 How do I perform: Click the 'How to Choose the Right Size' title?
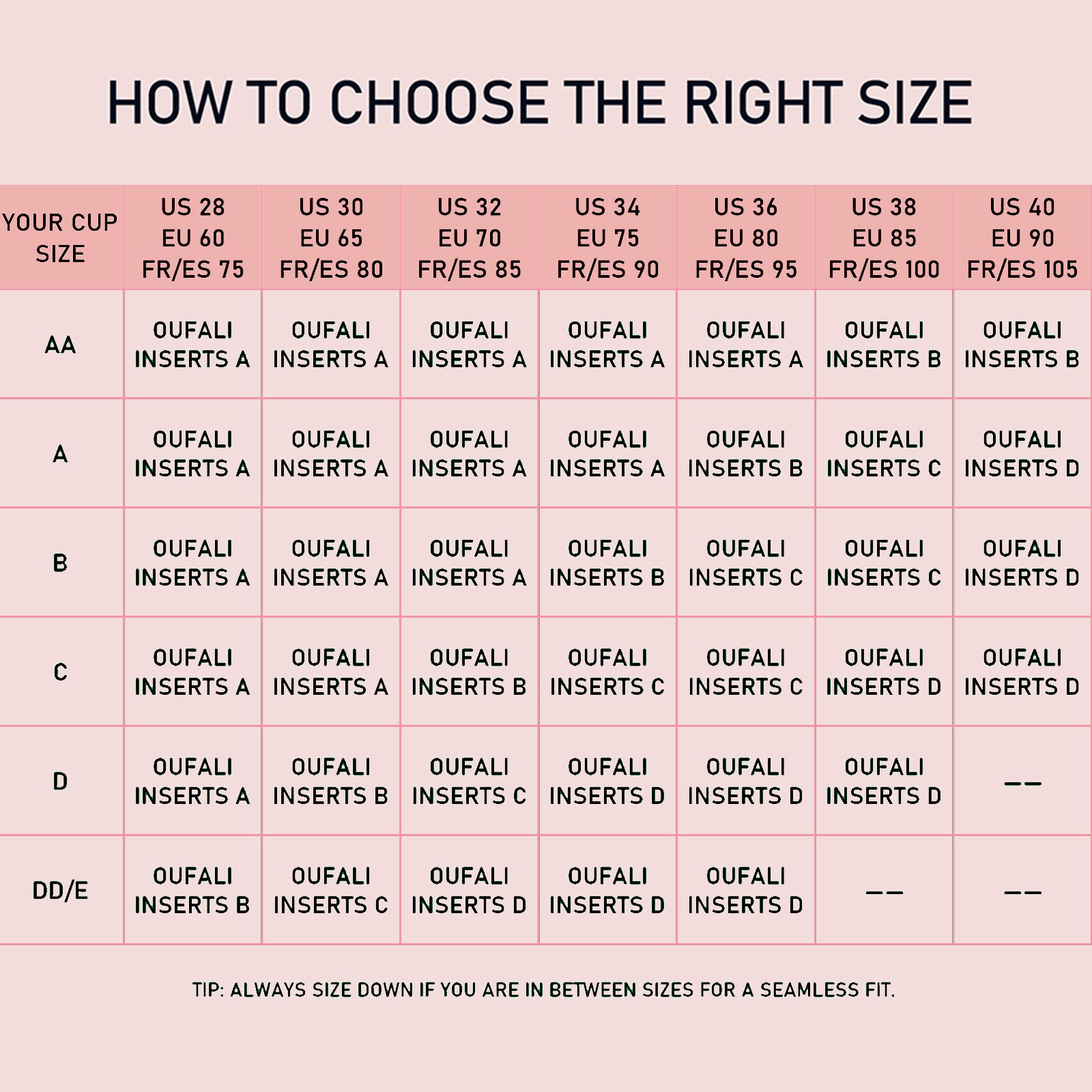pos(539,102)
